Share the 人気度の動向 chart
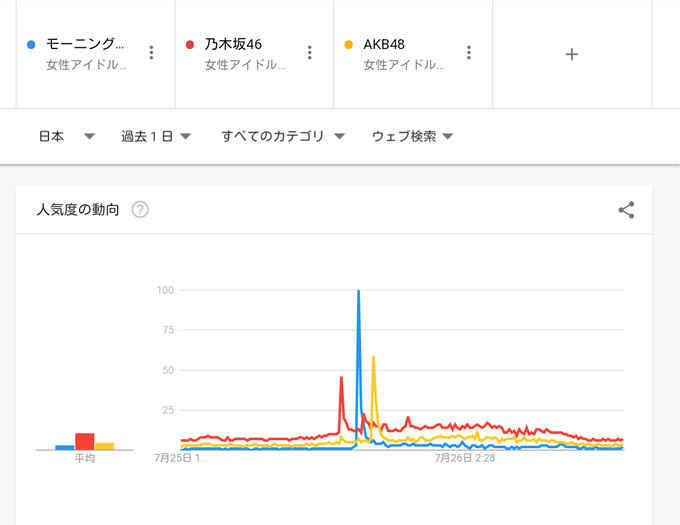 point(626,210)
